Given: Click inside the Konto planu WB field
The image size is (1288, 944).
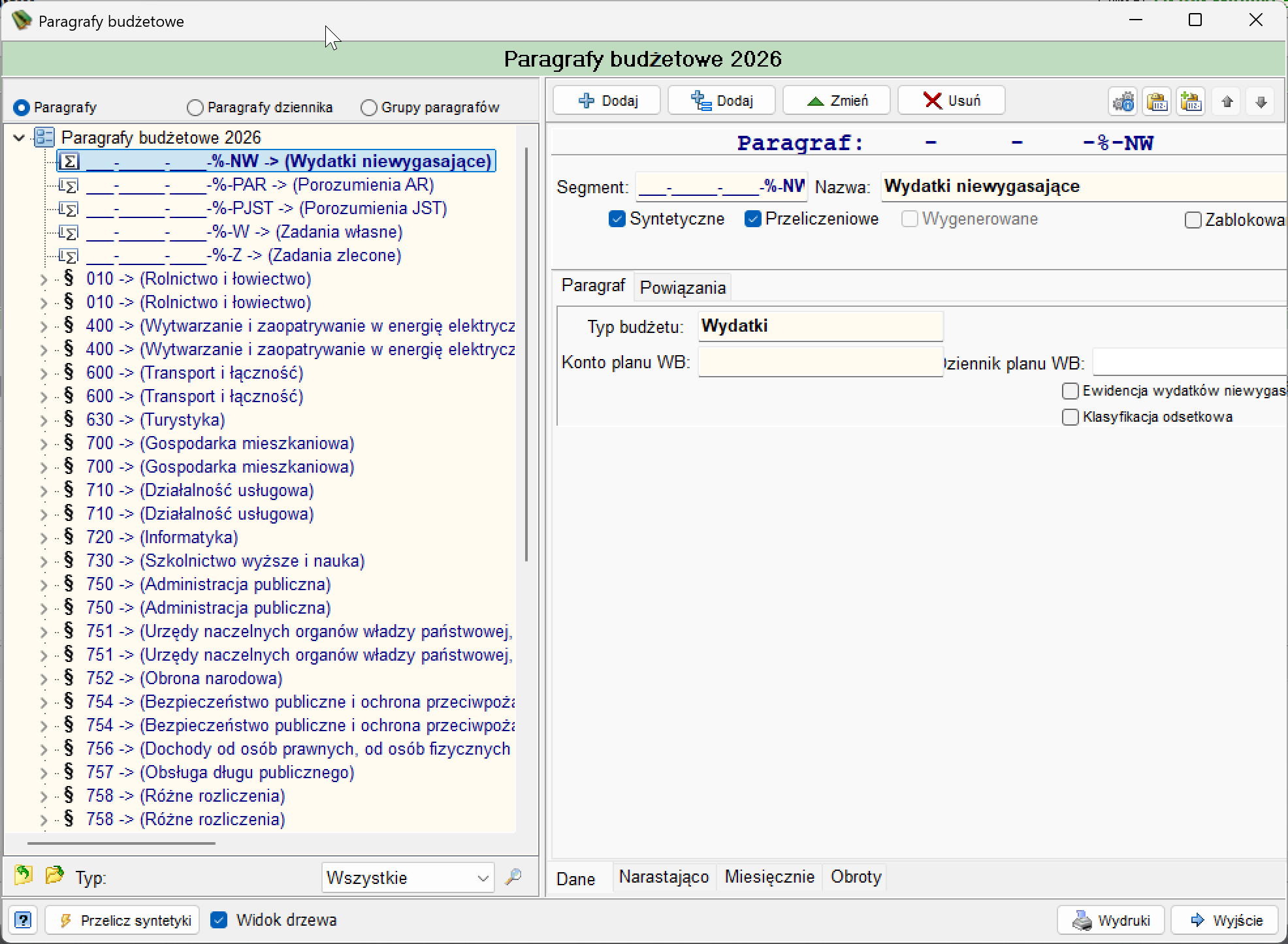Looking at the screenshot, I should tap(820, 362).
